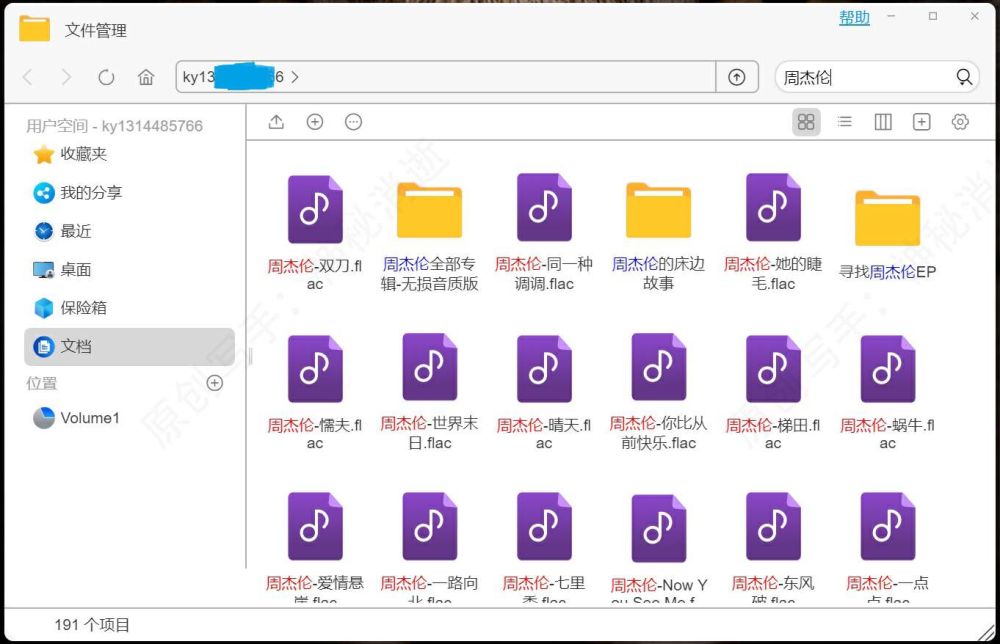Select the file 周杰伦-七里香
This screenshot has width=1000, height=644.
tap(544, 547)
